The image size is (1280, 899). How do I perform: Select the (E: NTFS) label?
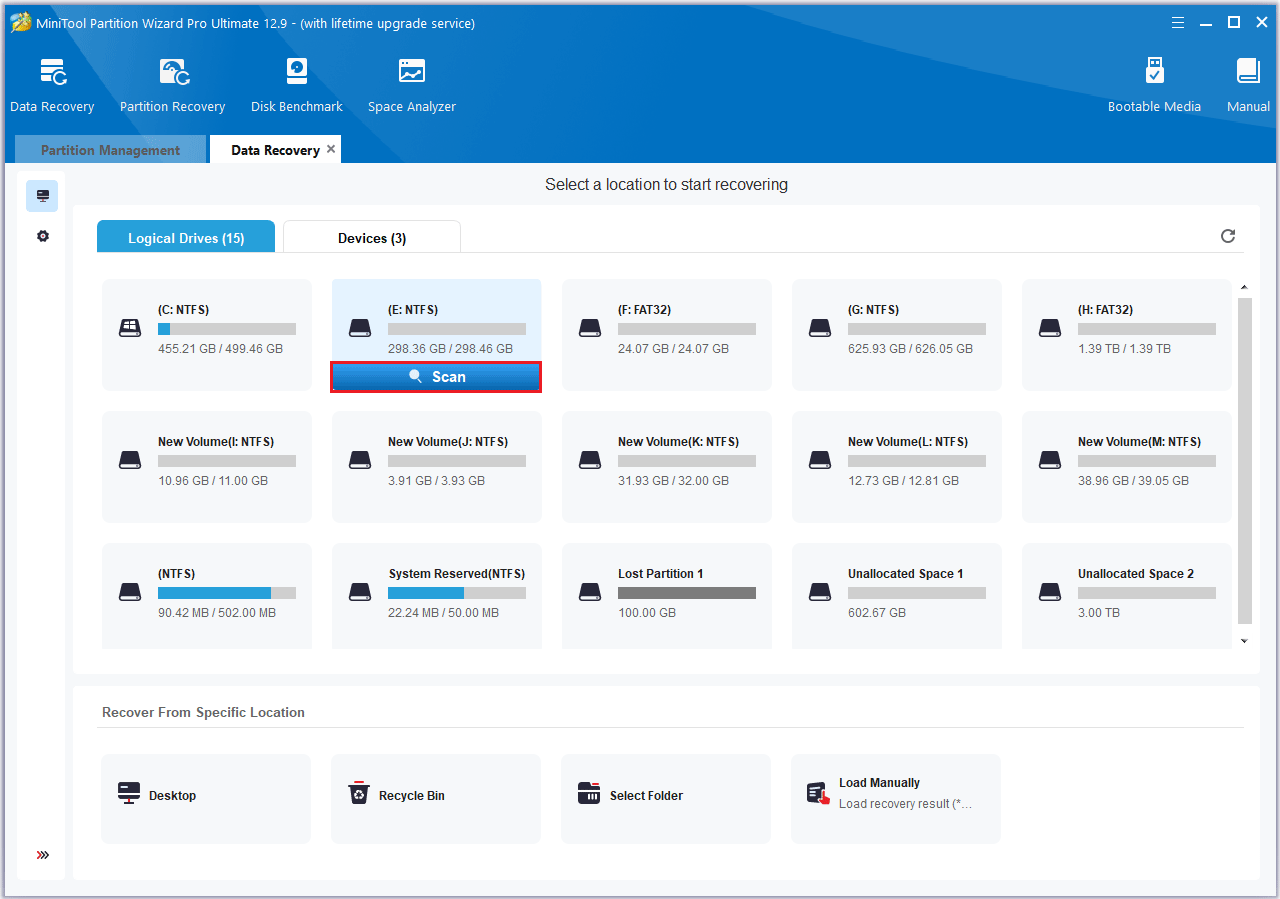coord(413,310)
